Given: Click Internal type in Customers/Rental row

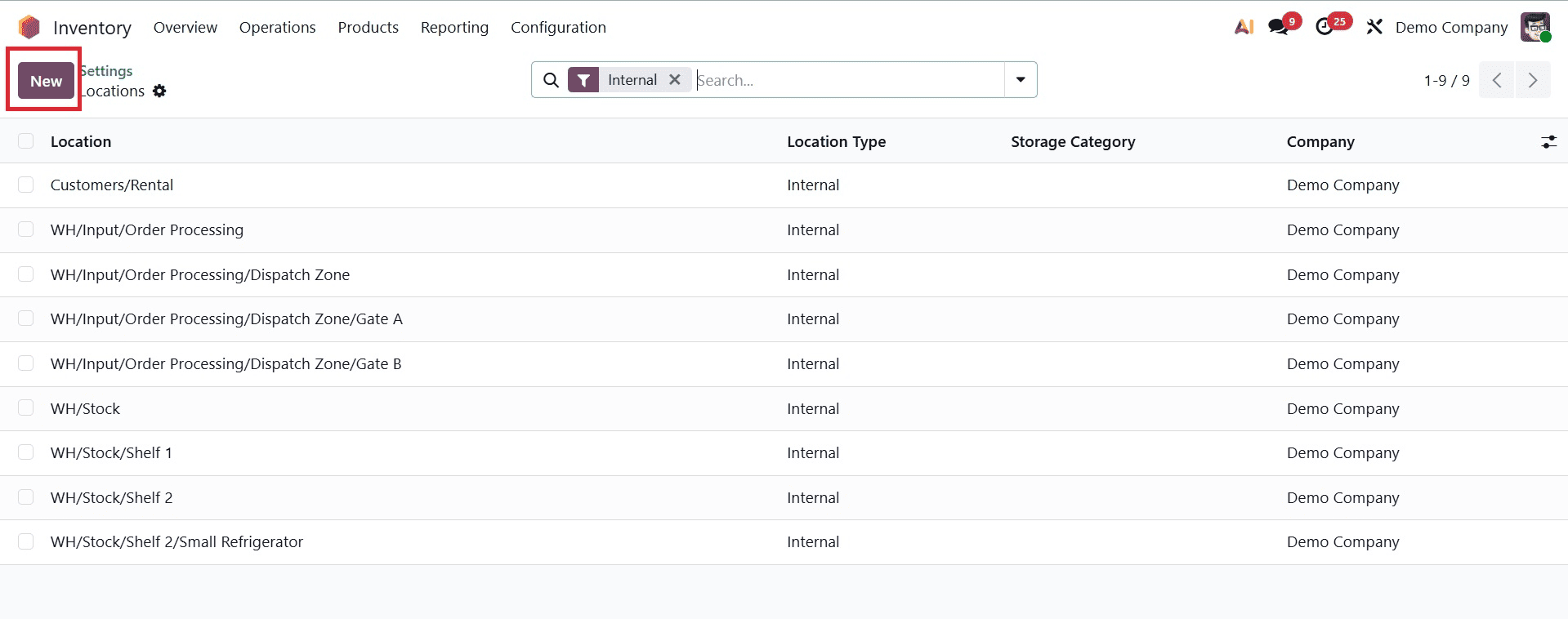Looking at the screenshot, I should tap(813, 185).
